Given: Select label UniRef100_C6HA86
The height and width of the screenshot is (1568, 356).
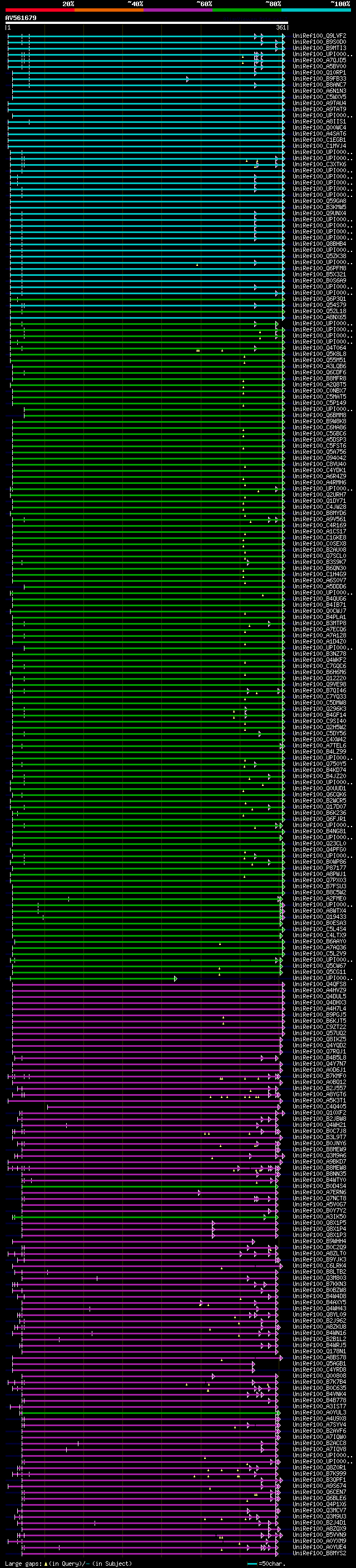Looking at the screenshot, I should click(319, 427).
